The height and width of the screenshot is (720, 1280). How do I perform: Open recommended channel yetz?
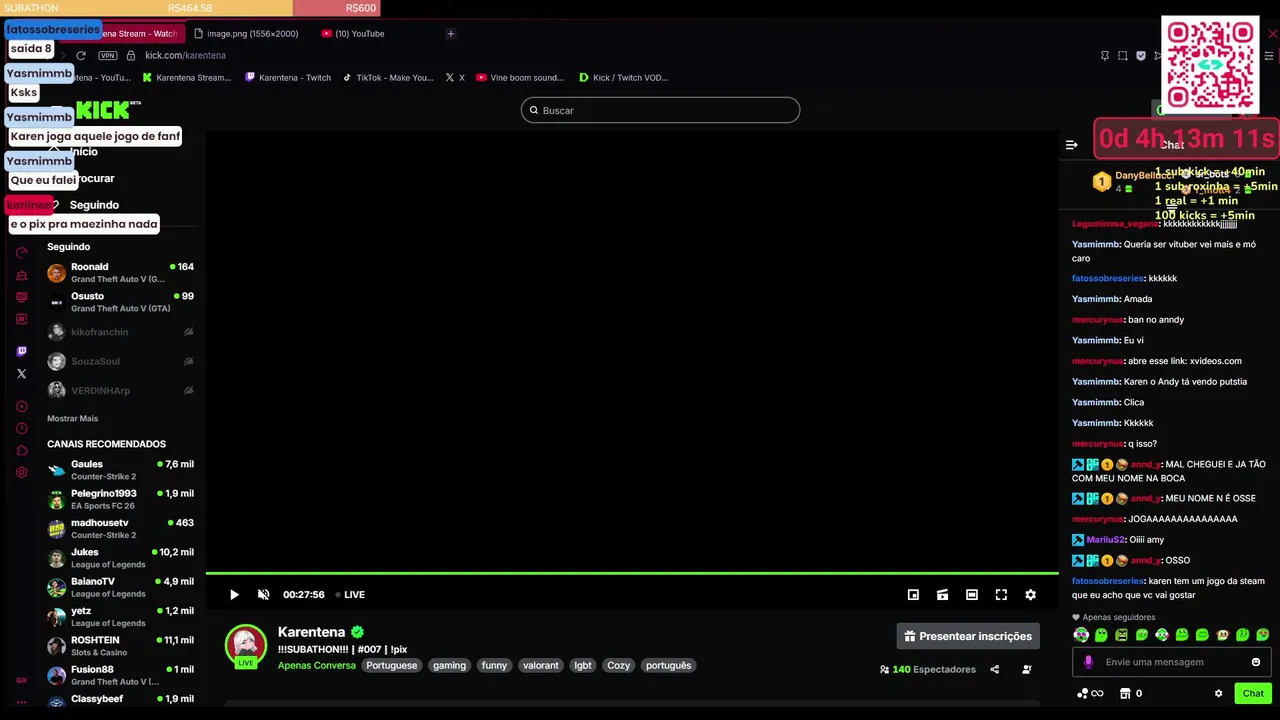pos(120,616)
